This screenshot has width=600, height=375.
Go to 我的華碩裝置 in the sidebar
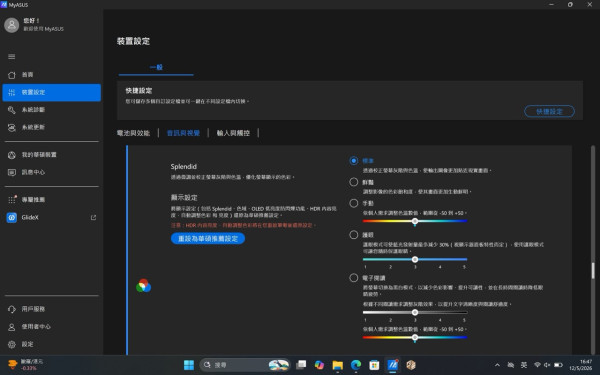coord(52,155)
